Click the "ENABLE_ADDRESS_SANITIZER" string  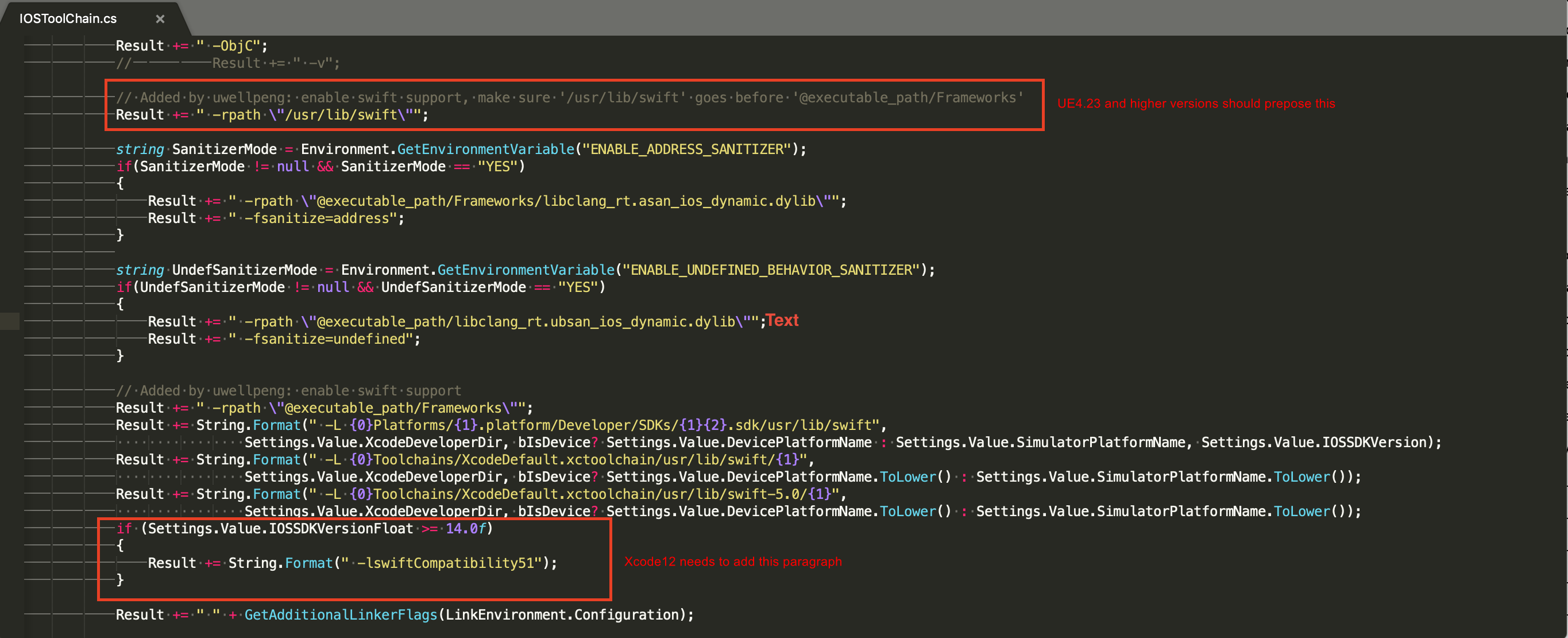pyautogui.click(x=686, y=149)
